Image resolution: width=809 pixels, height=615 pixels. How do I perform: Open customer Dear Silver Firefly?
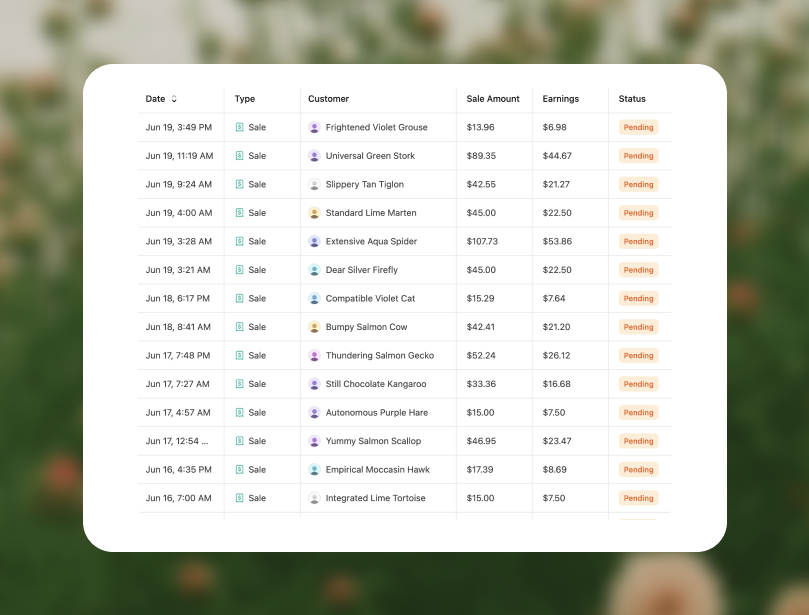[x=362, y=270]
